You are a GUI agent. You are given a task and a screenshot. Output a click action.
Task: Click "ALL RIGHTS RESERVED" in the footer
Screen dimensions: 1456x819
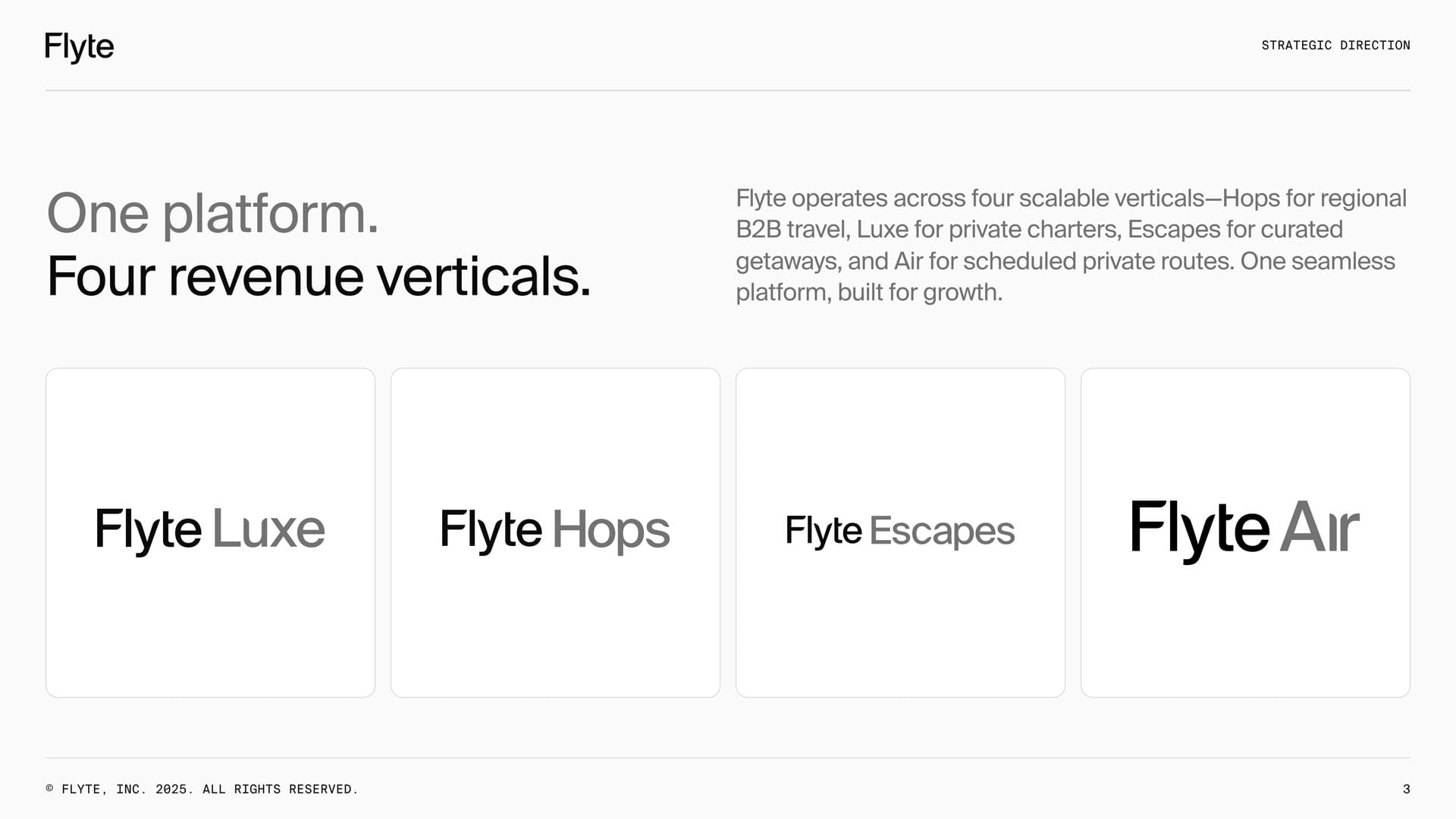pos(278,789)
